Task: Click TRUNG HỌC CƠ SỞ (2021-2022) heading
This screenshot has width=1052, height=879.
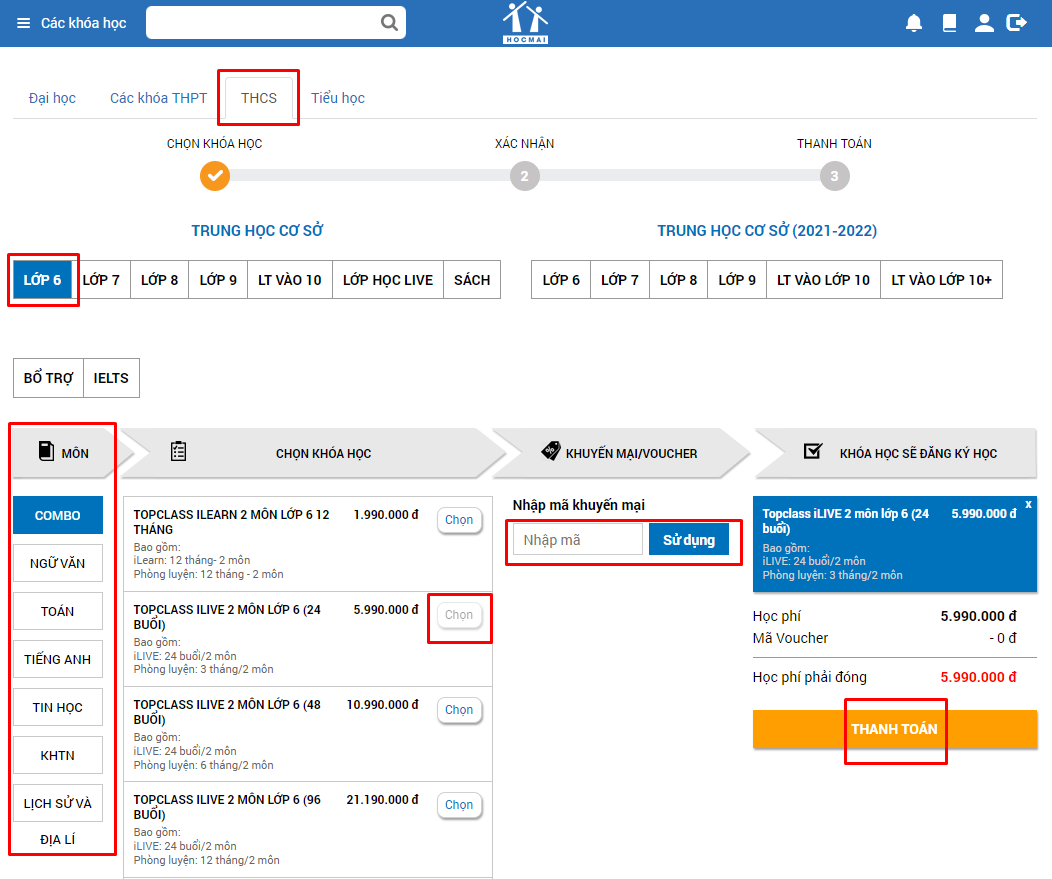Action: [767, 230]
